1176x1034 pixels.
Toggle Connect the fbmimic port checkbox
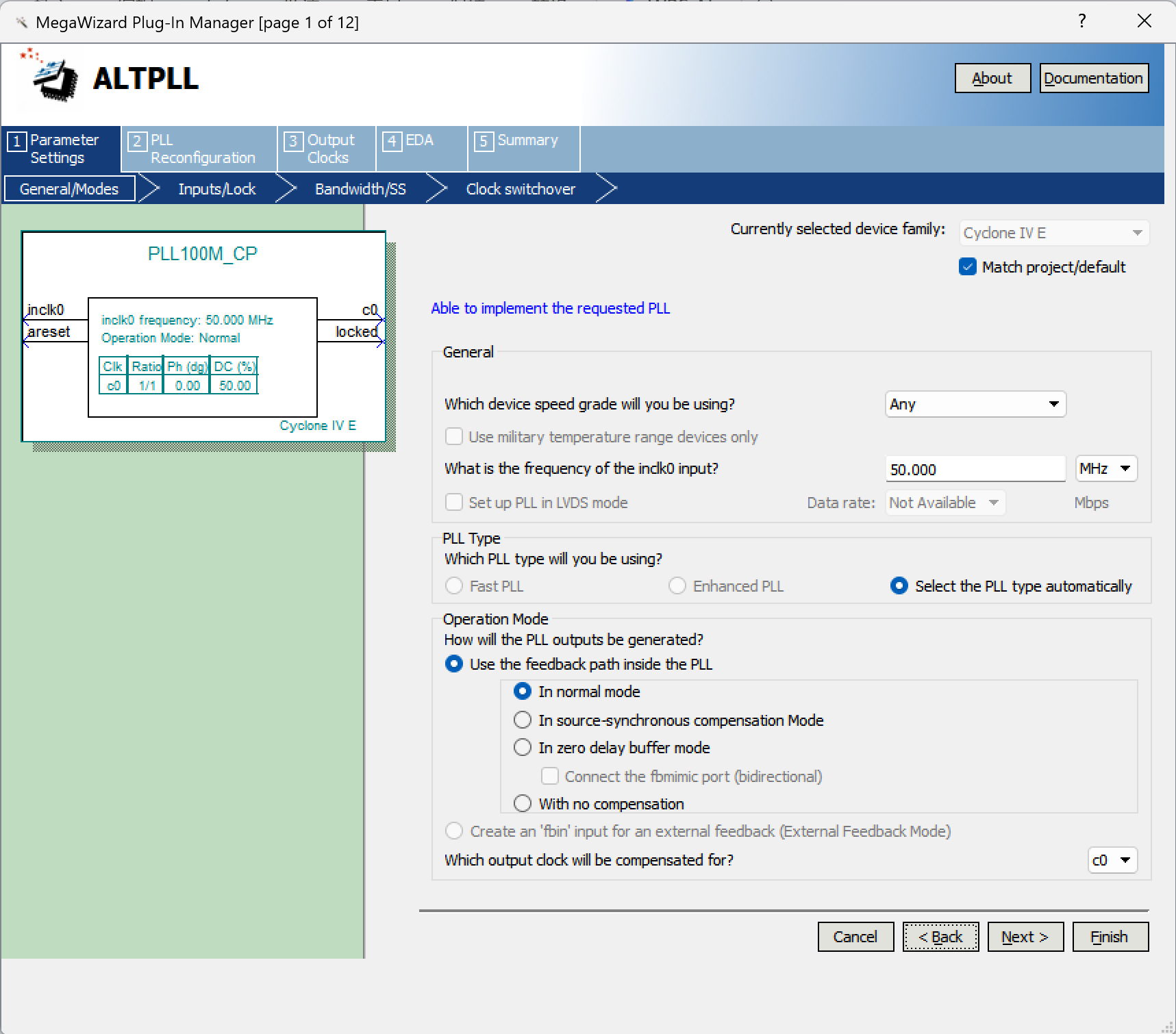tap(549, 777)
